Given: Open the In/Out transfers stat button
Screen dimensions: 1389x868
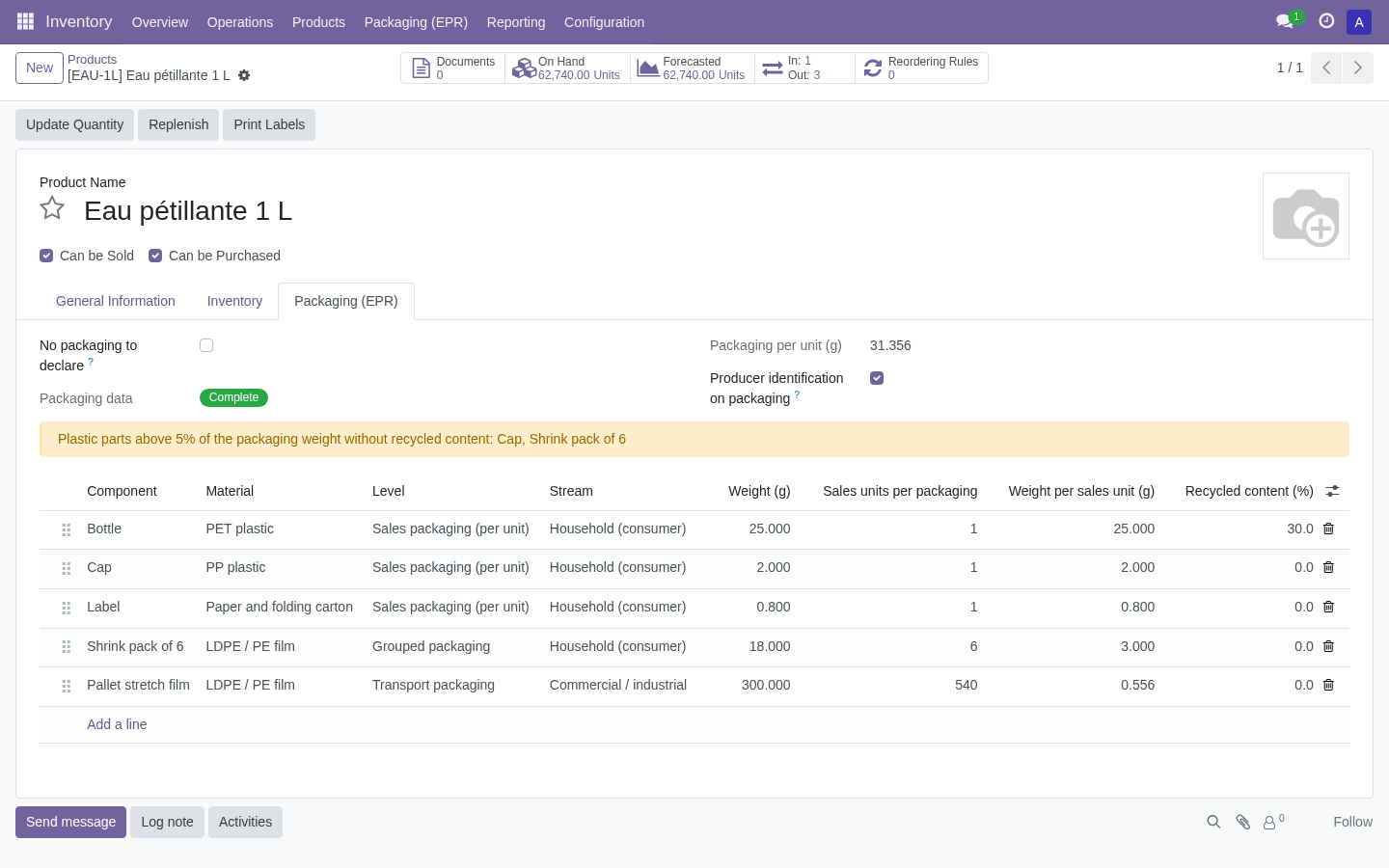Looking at the screenshot, I should tap(804, 68).
